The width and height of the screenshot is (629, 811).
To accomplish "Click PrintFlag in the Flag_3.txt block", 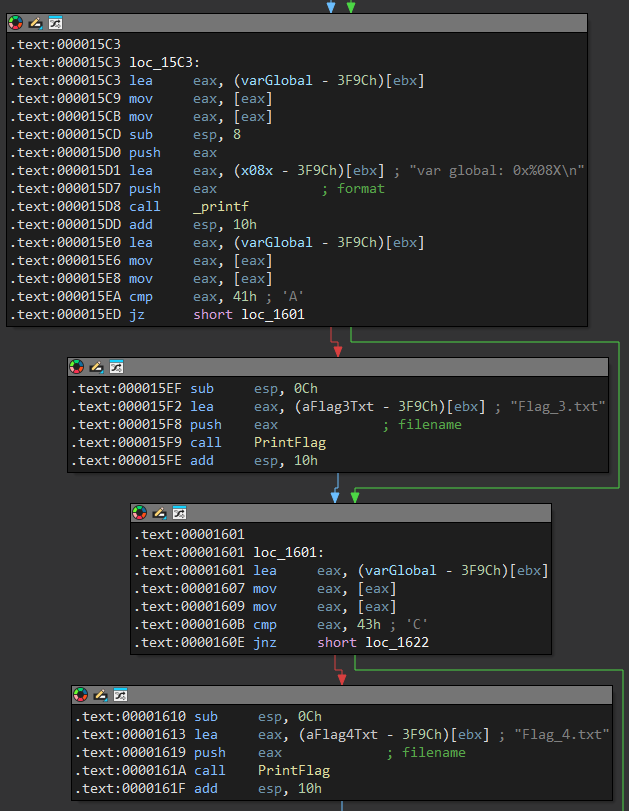I will (x=289, y=443).
